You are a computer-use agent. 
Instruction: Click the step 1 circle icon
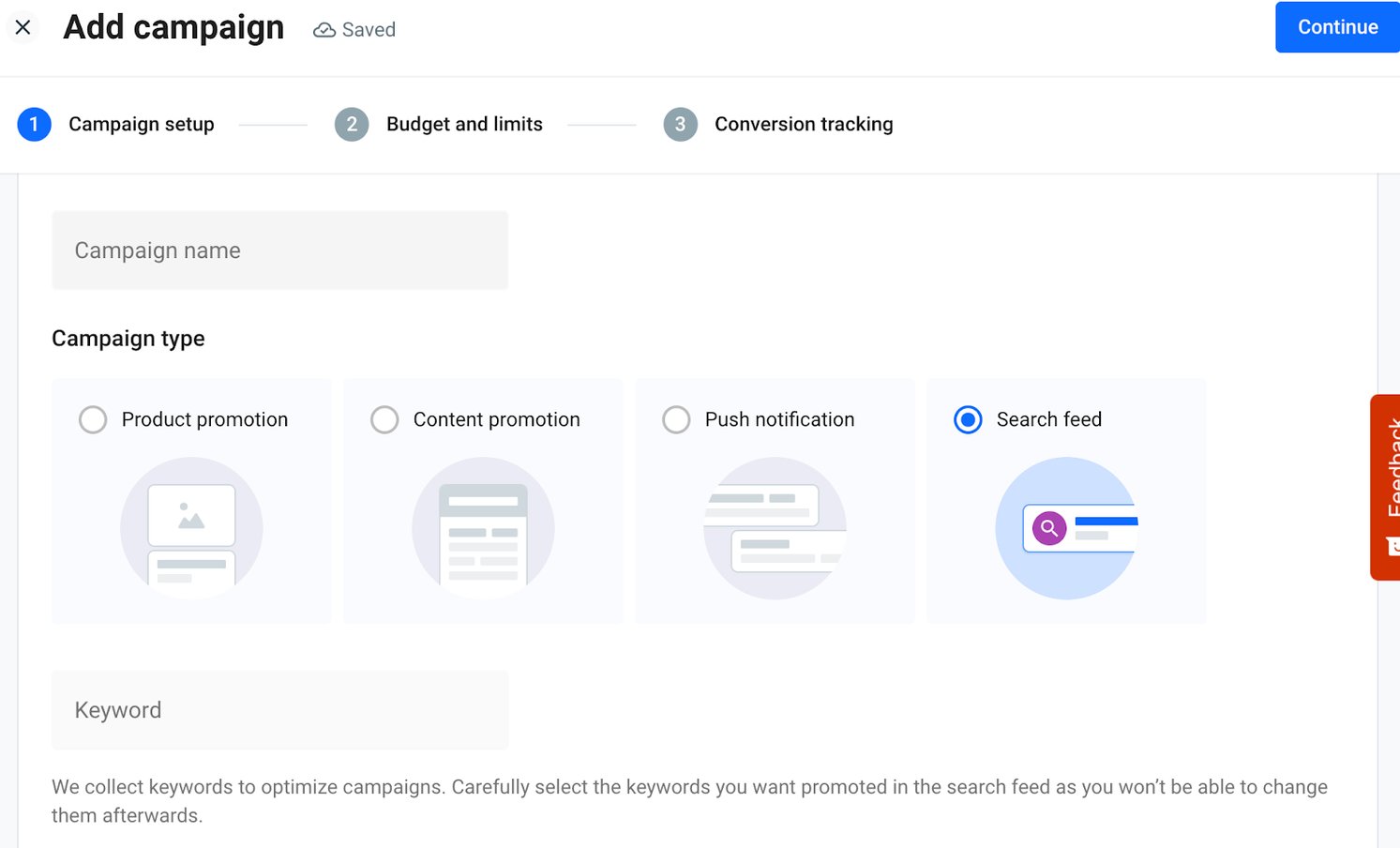[34, 125]
